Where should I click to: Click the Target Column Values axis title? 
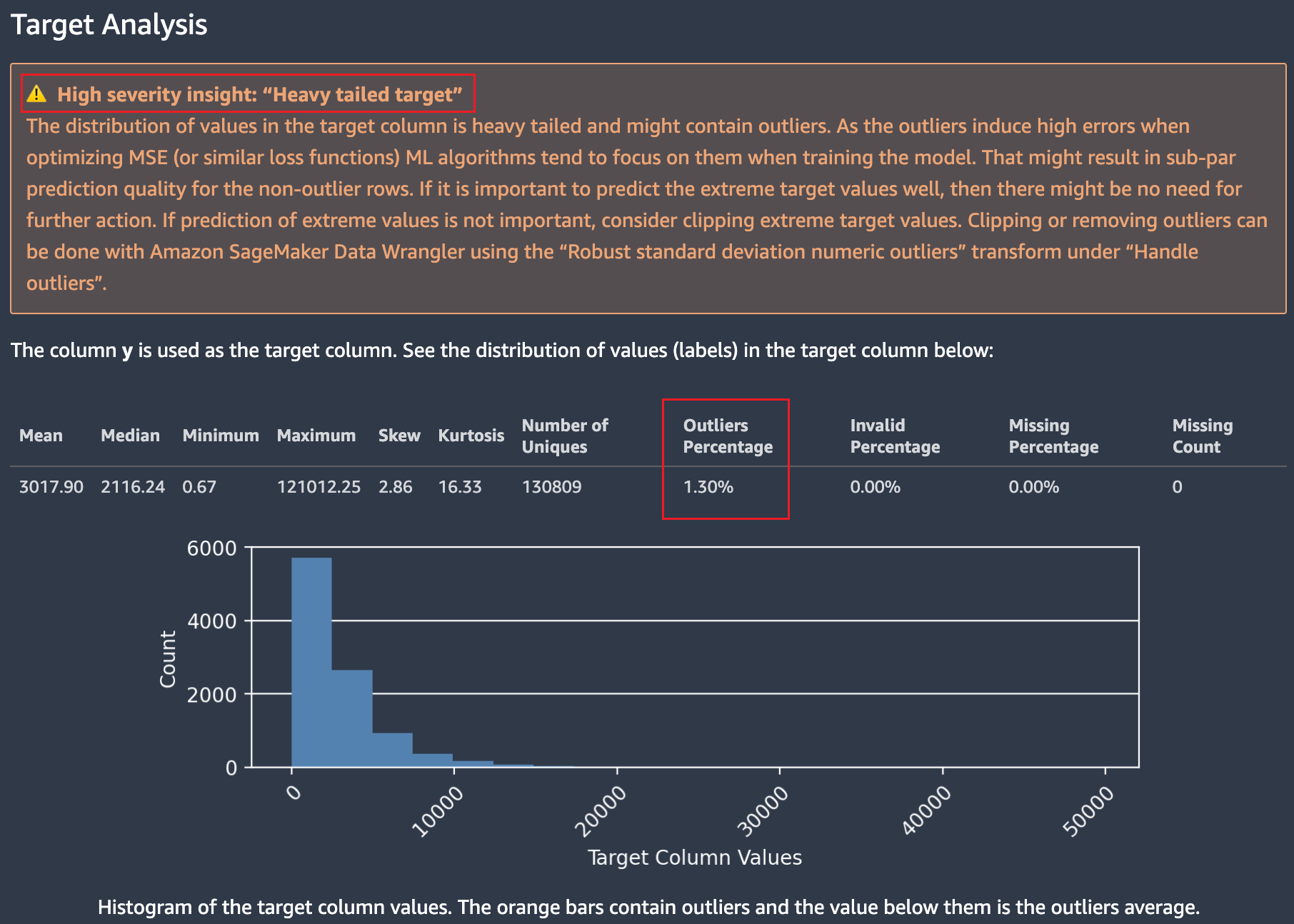tap(694, 857)
